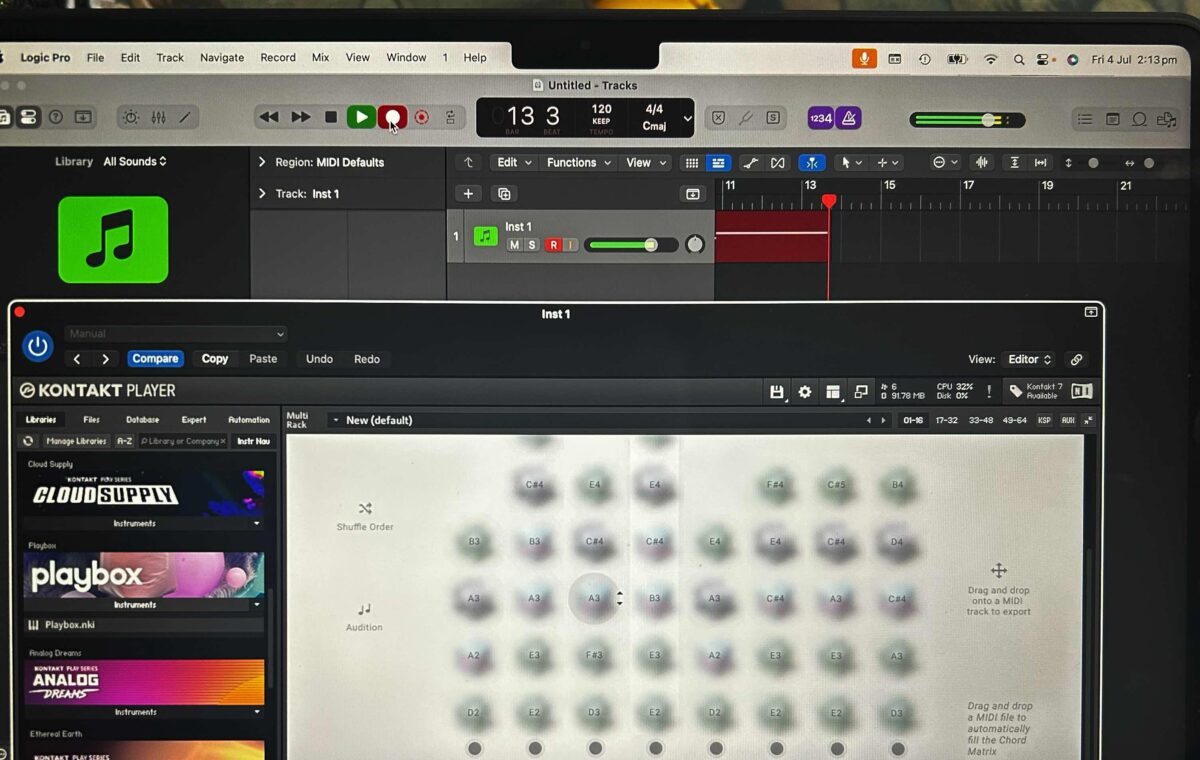Click Kontakt save floppy disk icon

click(x=777, y=392)
